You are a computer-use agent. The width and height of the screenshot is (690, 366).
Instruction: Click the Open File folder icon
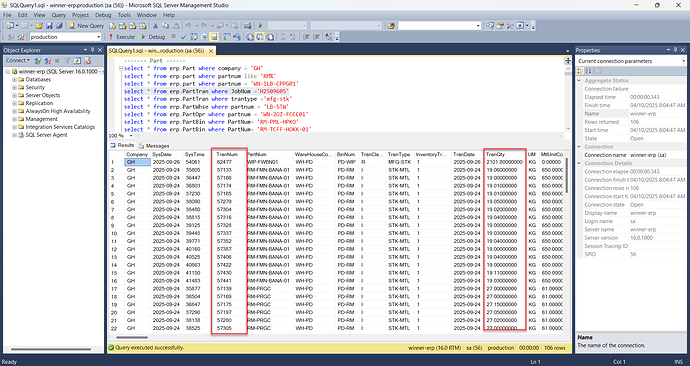pos(39,26)
